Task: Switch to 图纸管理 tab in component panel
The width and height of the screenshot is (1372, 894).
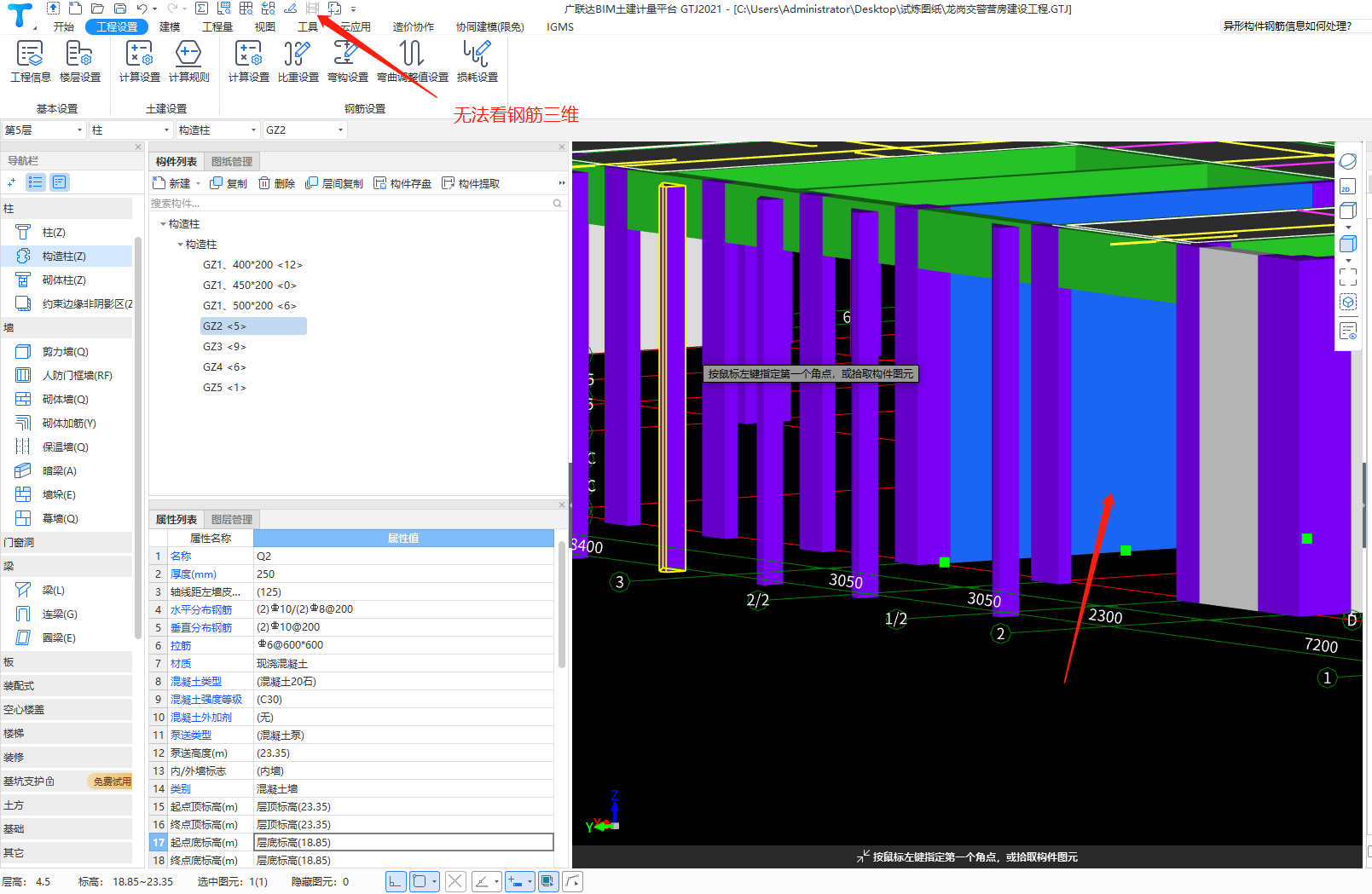Action: 232,161
